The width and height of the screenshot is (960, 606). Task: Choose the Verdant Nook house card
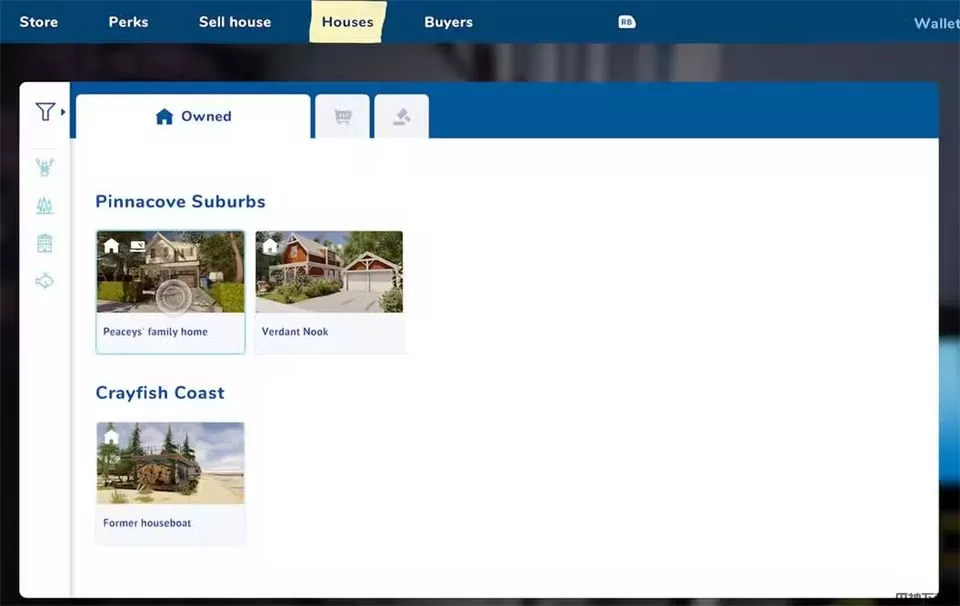click(x=329, y=292)
